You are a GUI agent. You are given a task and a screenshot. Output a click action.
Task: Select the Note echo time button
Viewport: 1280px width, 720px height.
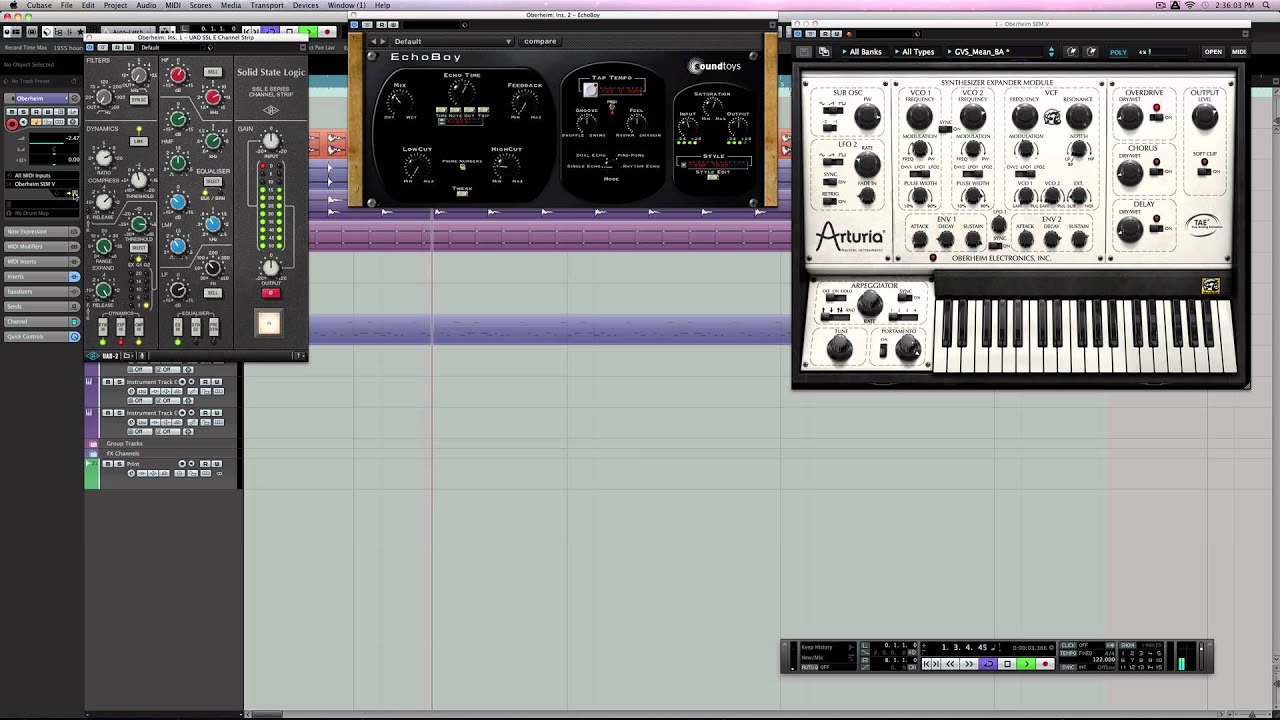[455, 110]
